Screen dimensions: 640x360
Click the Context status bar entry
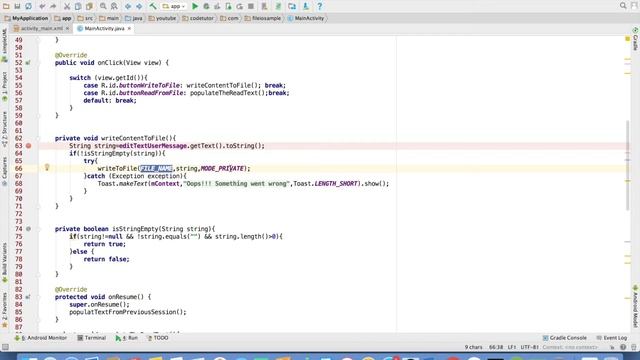570,347
